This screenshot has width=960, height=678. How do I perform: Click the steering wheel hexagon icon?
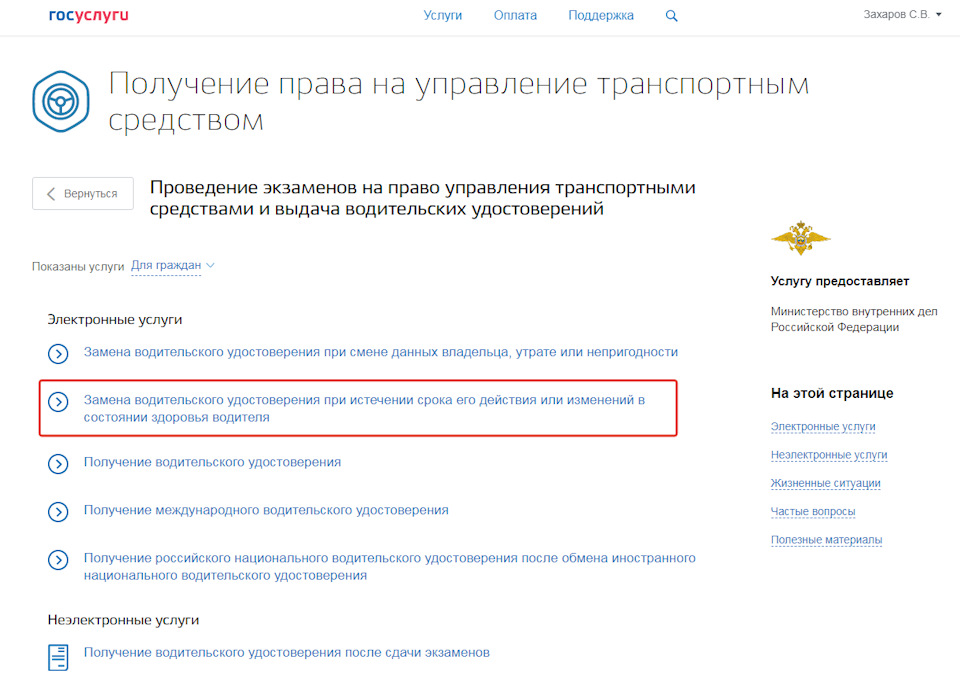click(x=61, y=102)
